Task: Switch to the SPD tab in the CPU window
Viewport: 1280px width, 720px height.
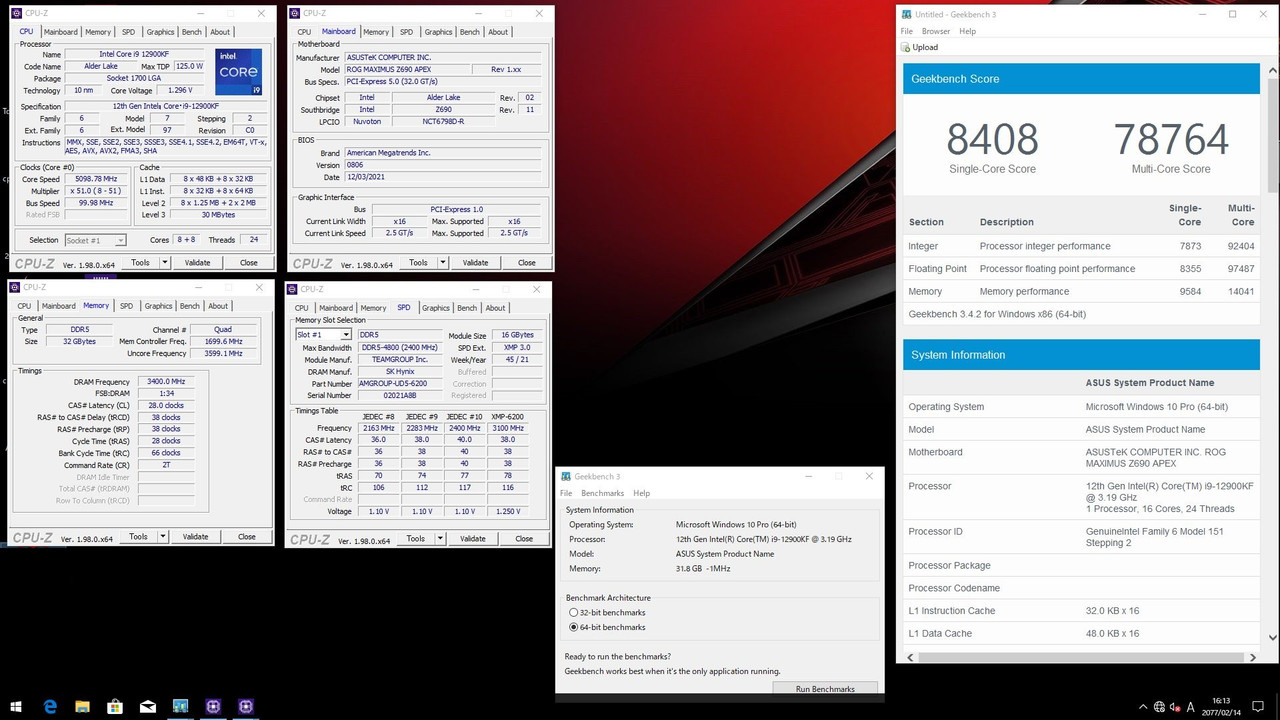Action: click(128, 32)
